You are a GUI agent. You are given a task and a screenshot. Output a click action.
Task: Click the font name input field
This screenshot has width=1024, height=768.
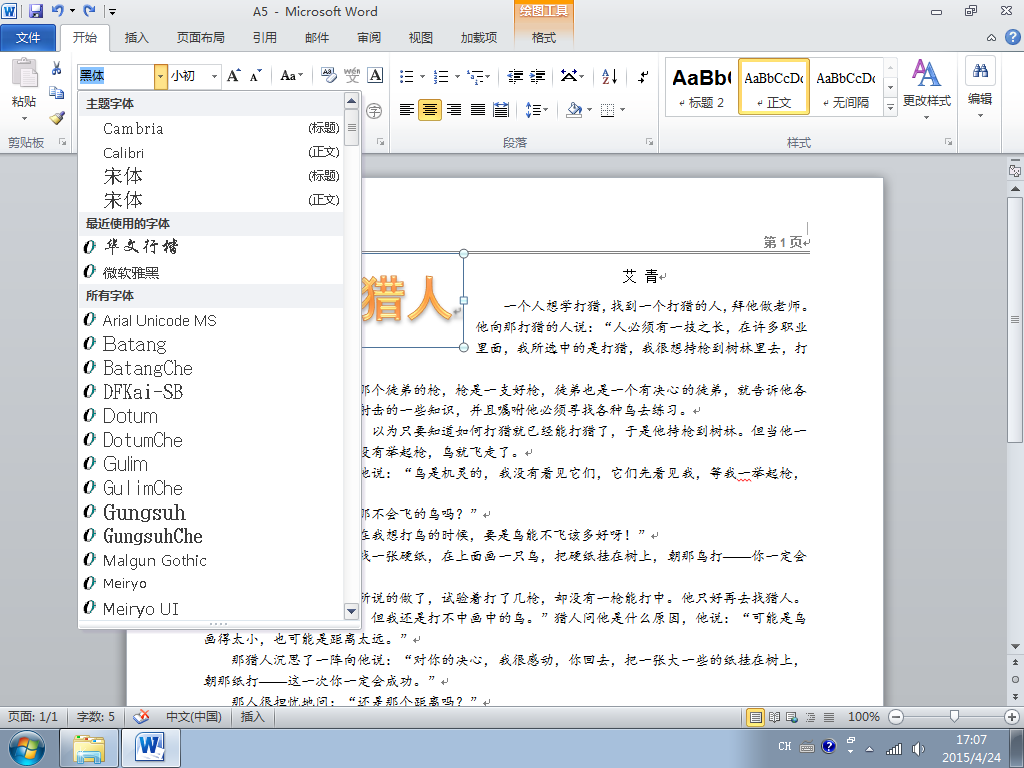coord(116,76)
